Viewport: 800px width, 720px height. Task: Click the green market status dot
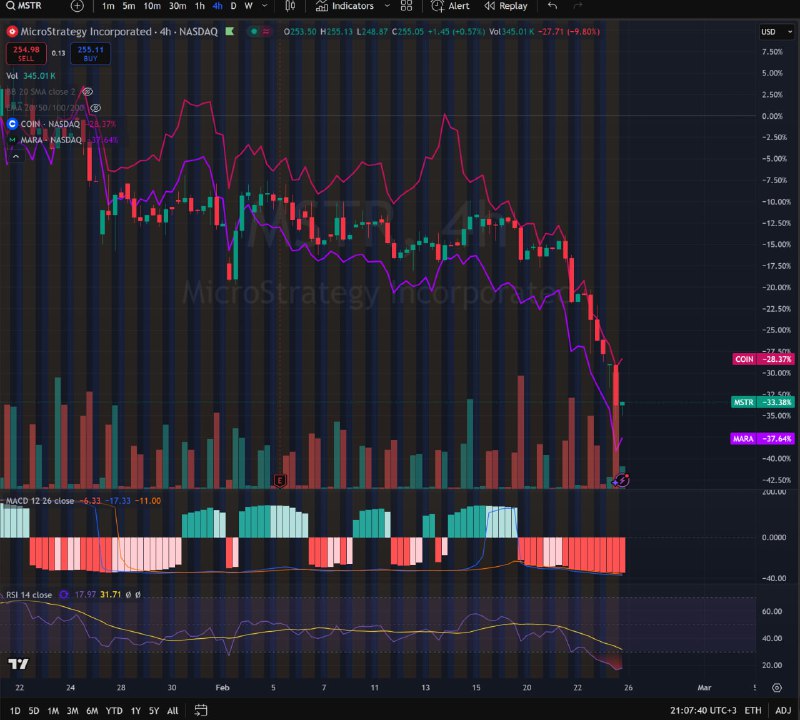pyautogui.click(x=254, y=32)
